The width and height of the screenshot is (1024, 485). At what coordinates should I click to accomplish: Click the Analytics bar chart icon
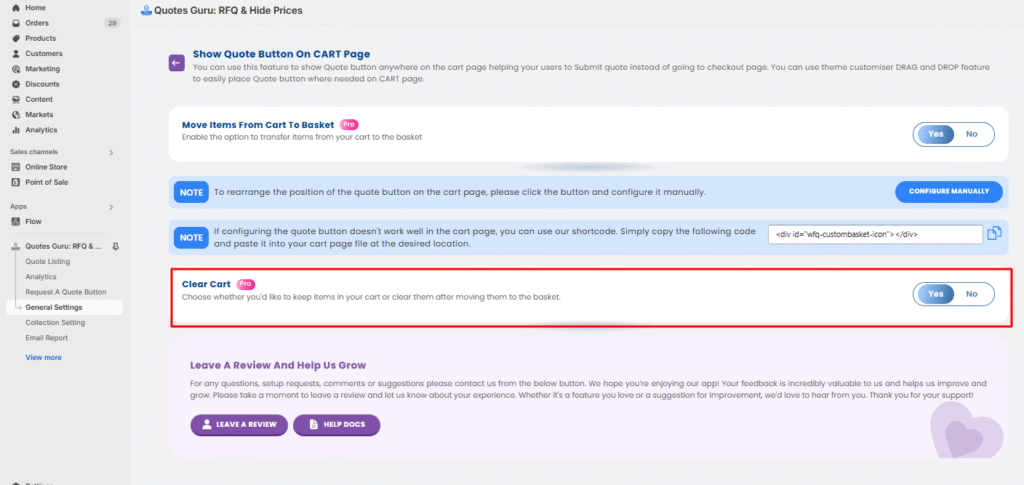tap(16, 129)
